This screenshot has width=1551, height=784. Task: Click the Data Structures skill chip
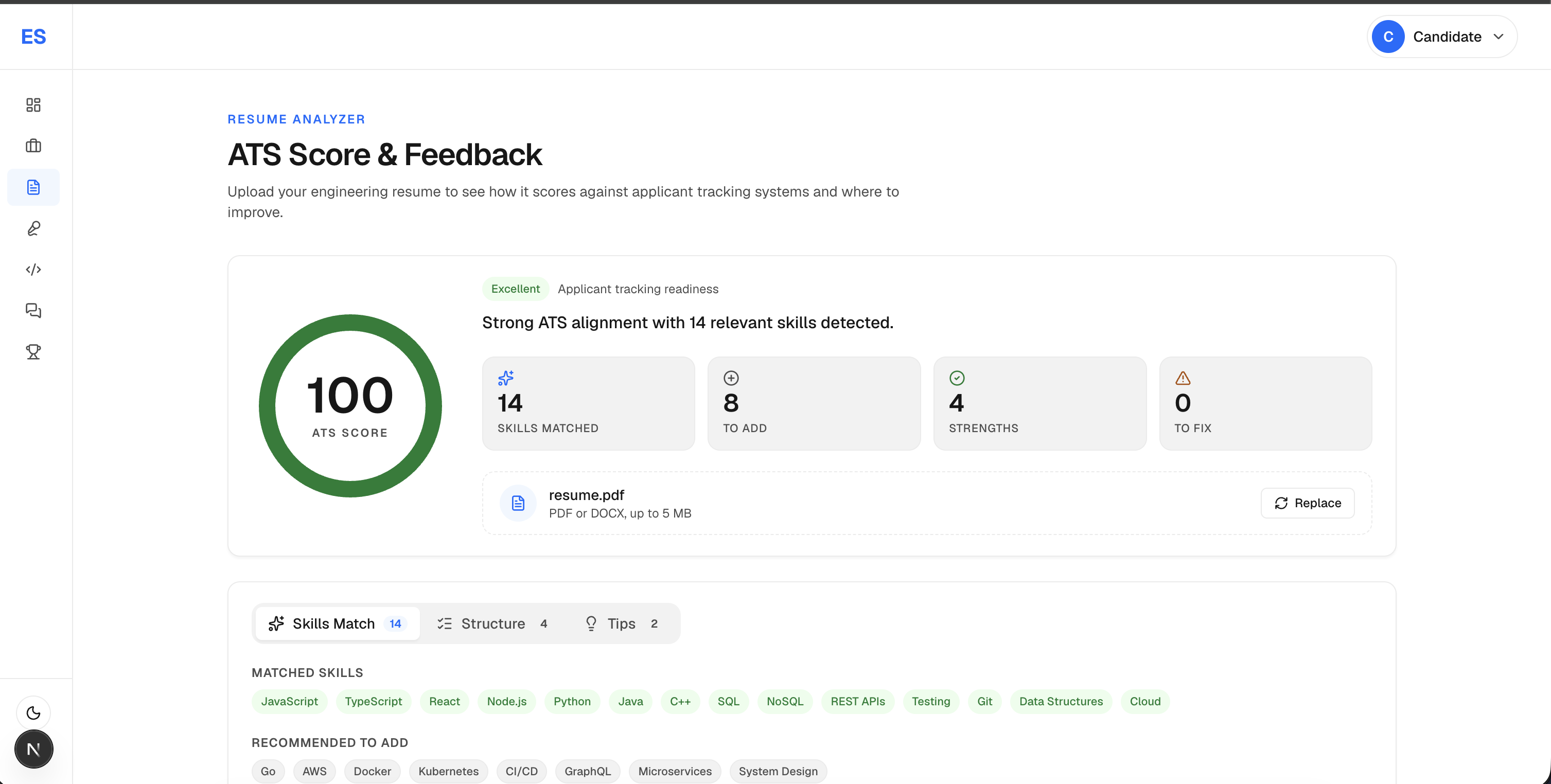[x=1061, y=702]
